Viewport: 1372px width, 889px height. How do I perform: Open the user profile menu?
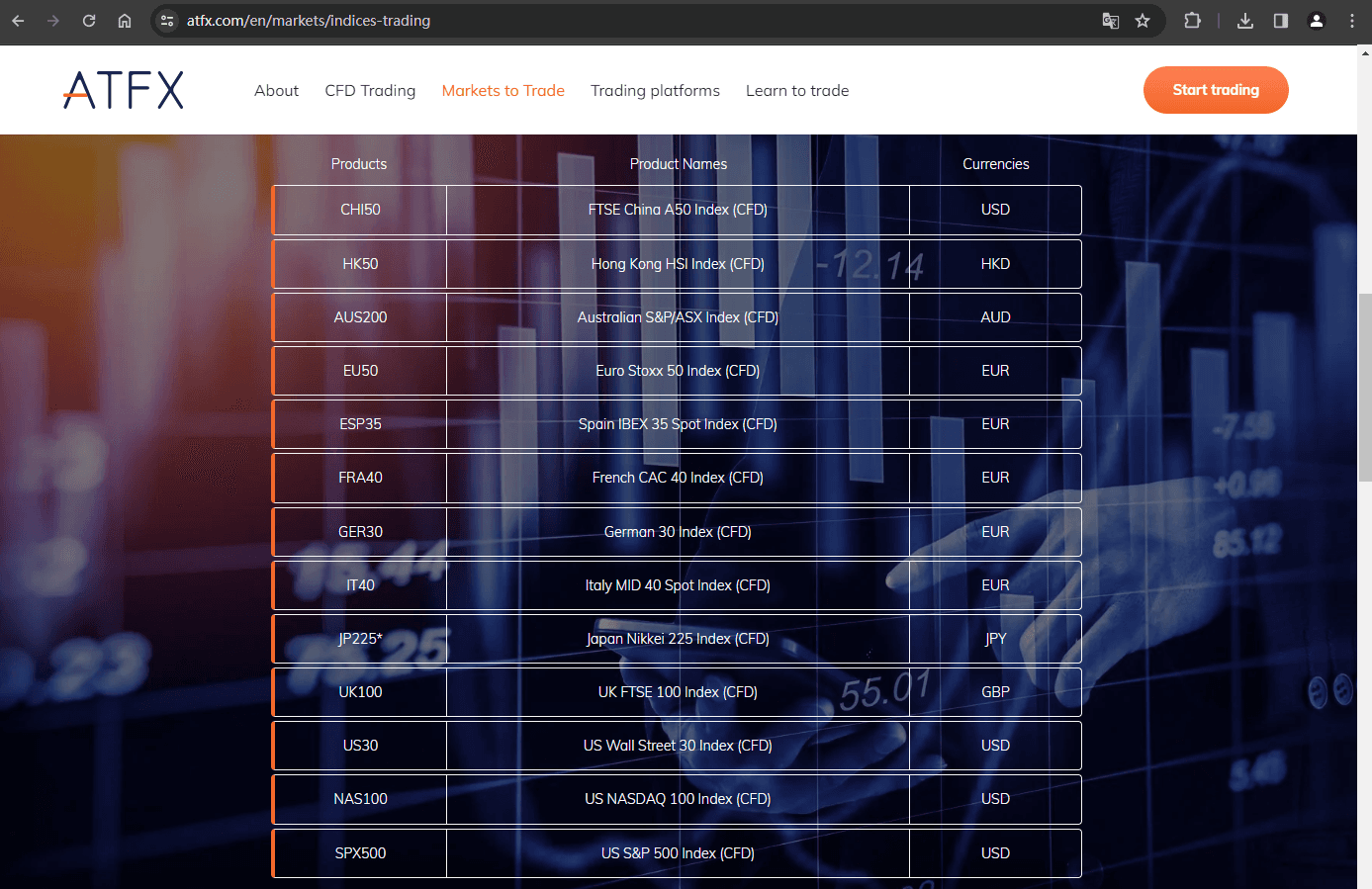point(1317,21)
